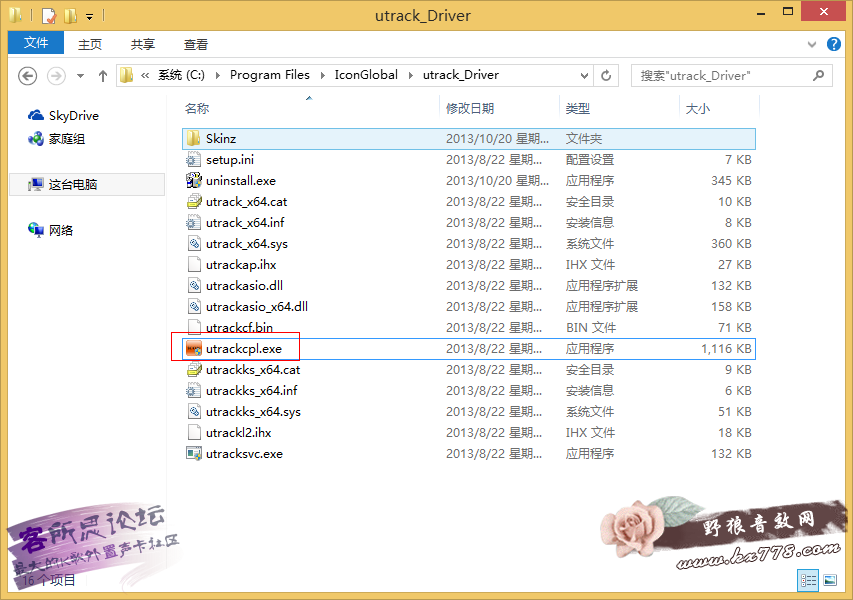The height and width of the screenshot is (600, 853).
Task: Select utrackks_x64.cat icon
Action: [194, 369]
